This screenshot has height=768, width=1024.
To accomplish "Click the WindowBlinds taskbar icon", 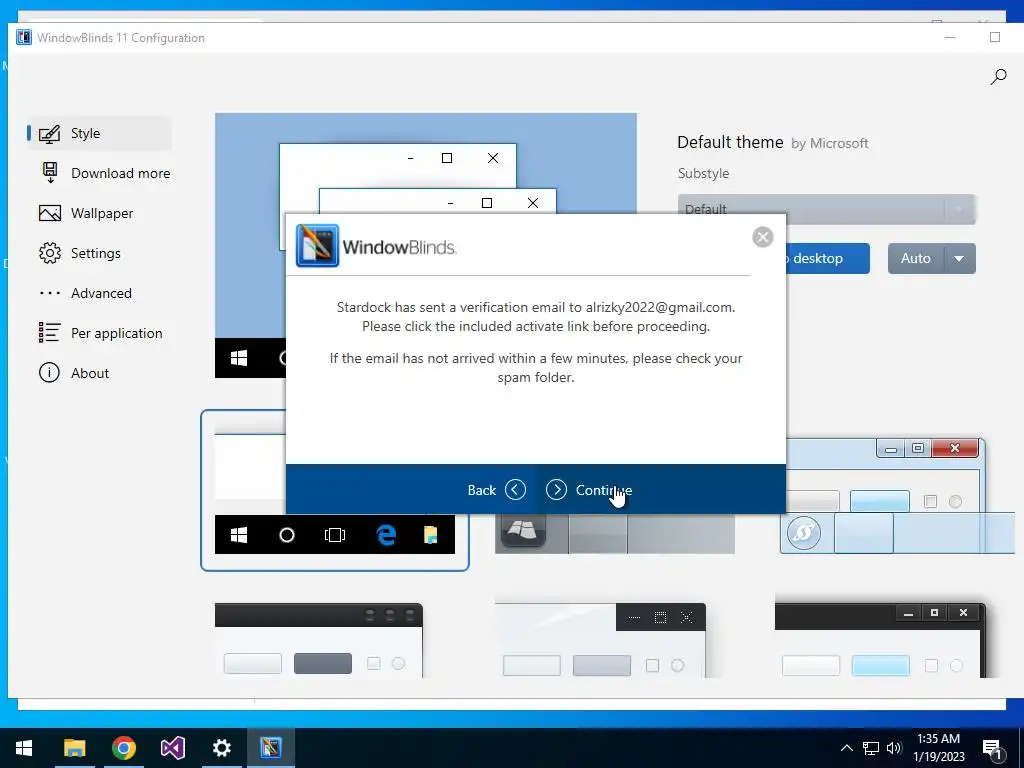I will [x=270, y=748].
